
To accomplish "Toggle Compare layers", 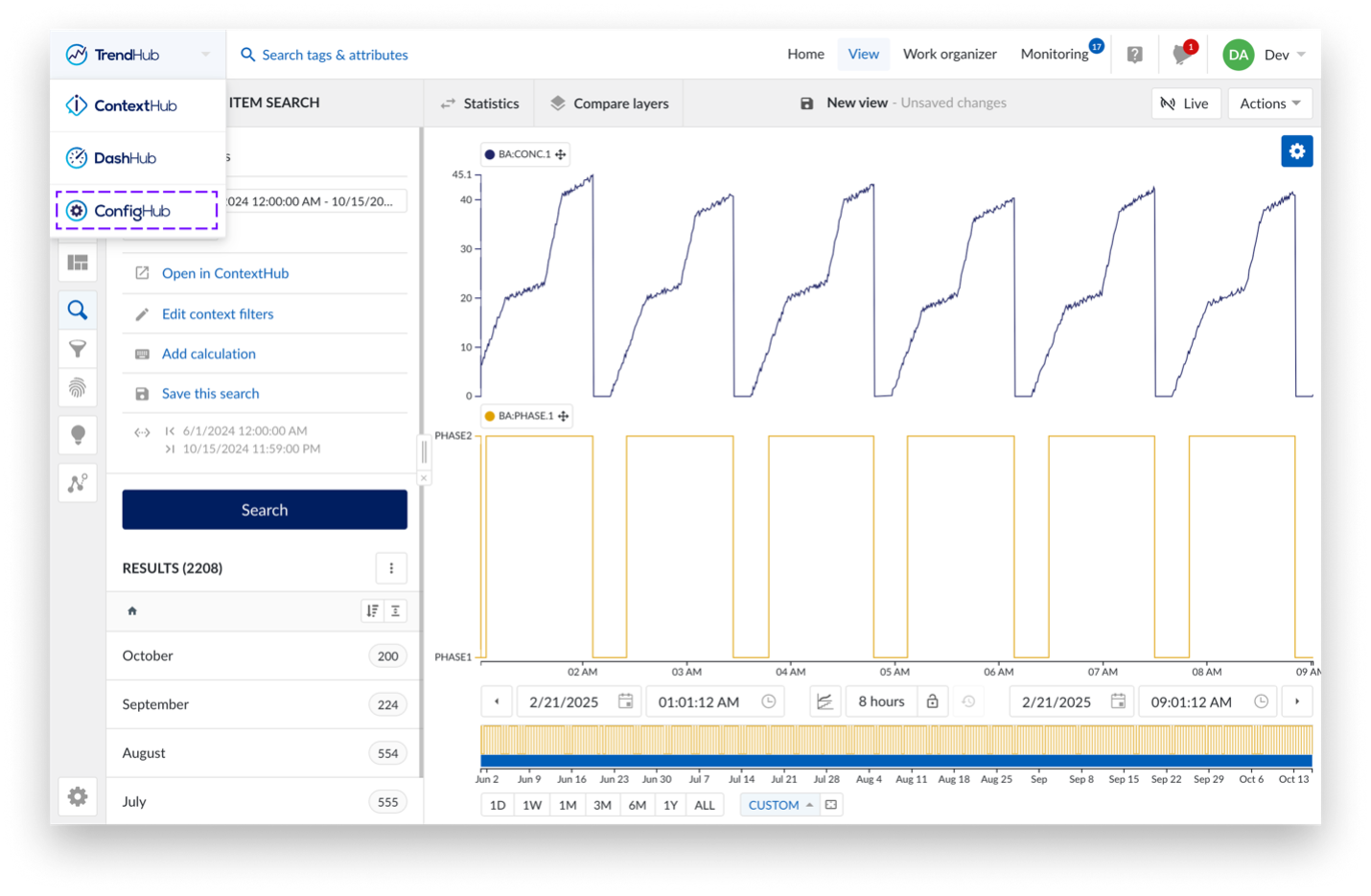I will click(610, 103).
